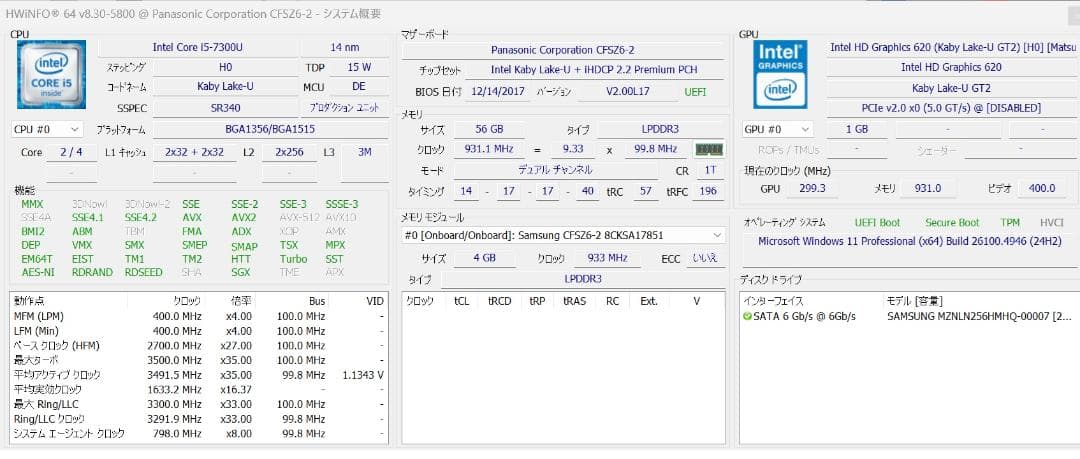Screen dimensions: 1080x459
Task: Click the SGX feature label
Action: (241, 272)
